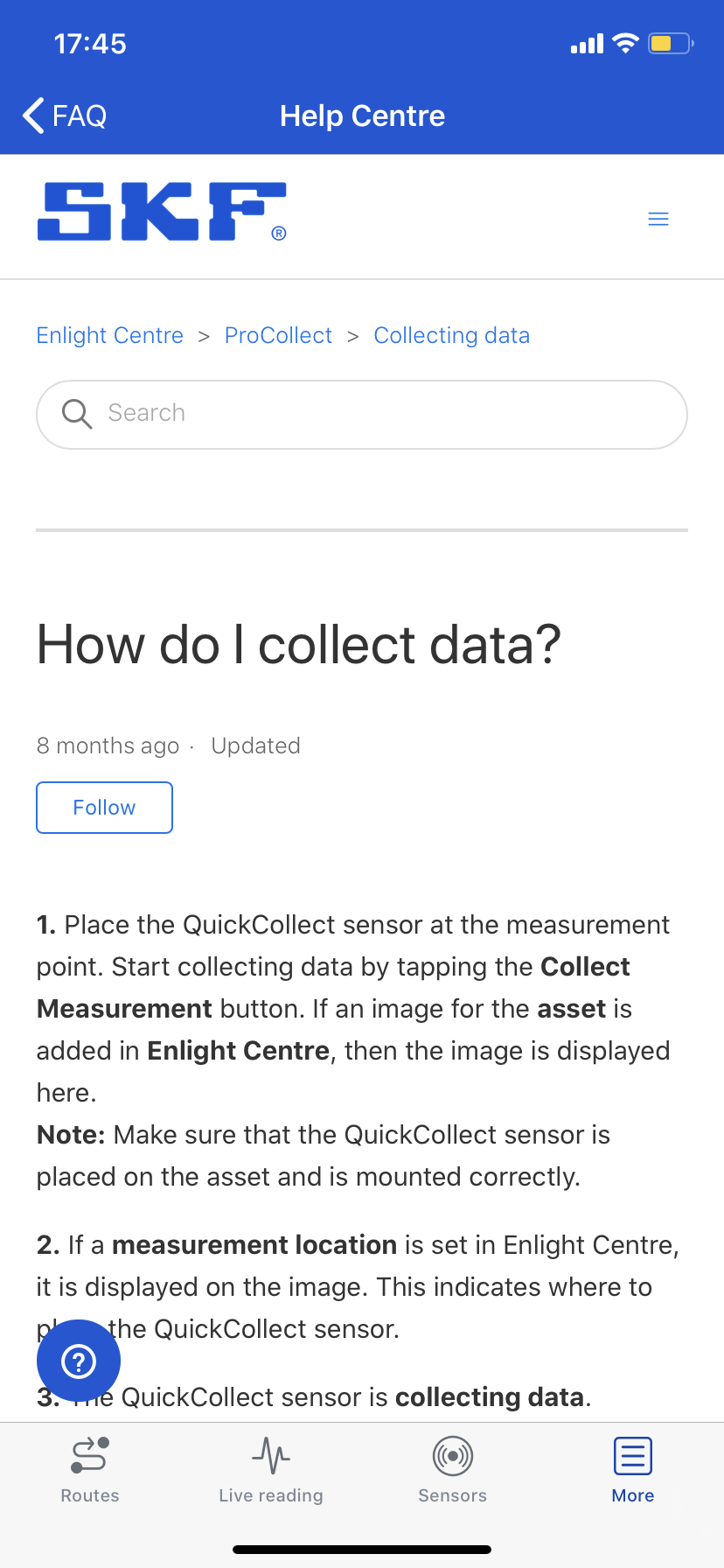Screen dimensions: 724x1568
Task: Open help via the floating question mark bubble
Action: pos(78,1360)
